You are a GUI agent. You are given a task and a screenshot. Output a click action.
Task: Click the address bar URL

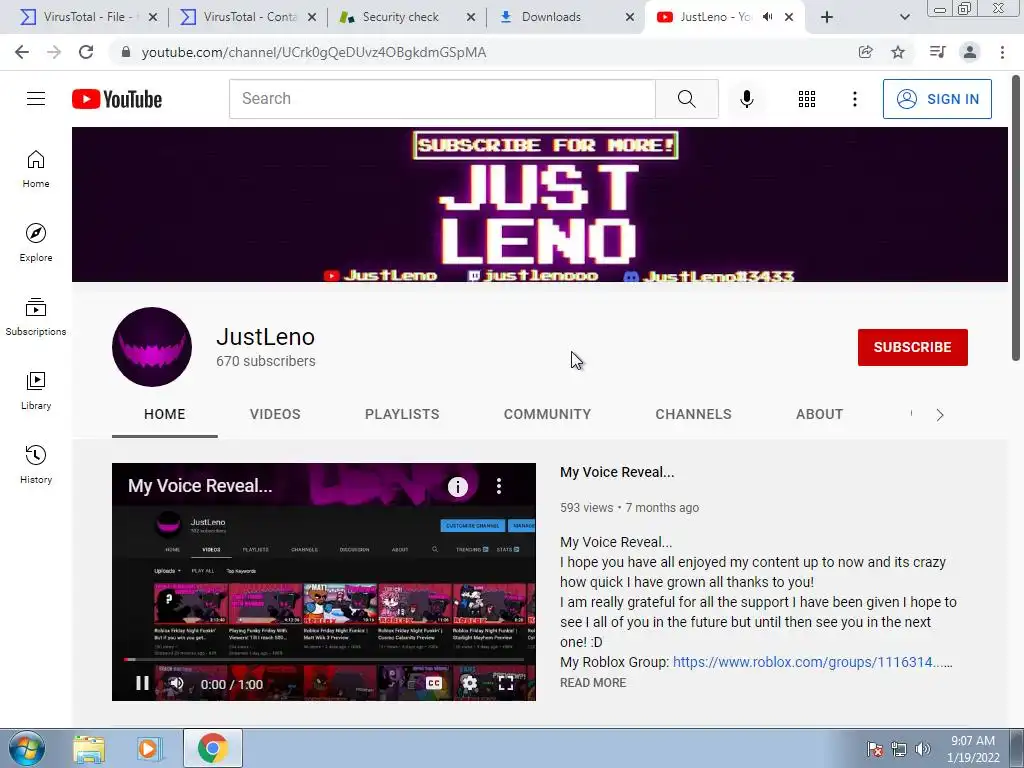[x=313, y=52]
